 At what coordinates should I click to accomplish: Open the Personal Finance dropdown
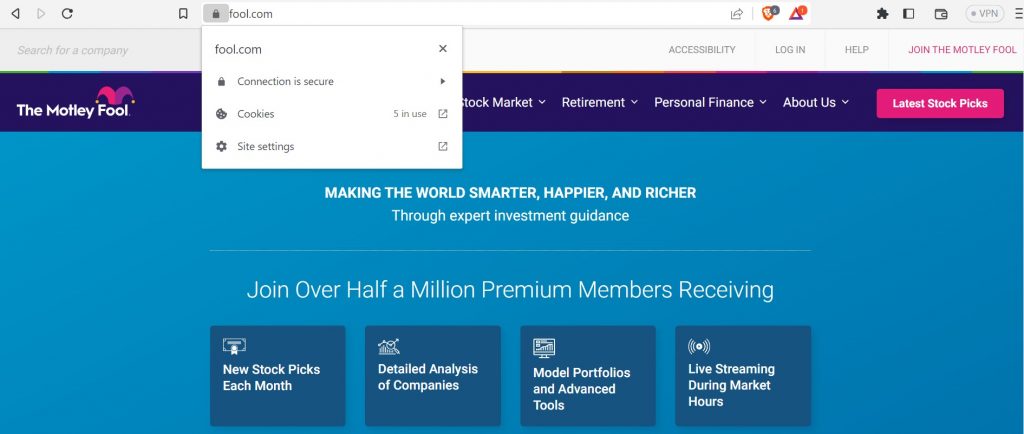(710, 102)
